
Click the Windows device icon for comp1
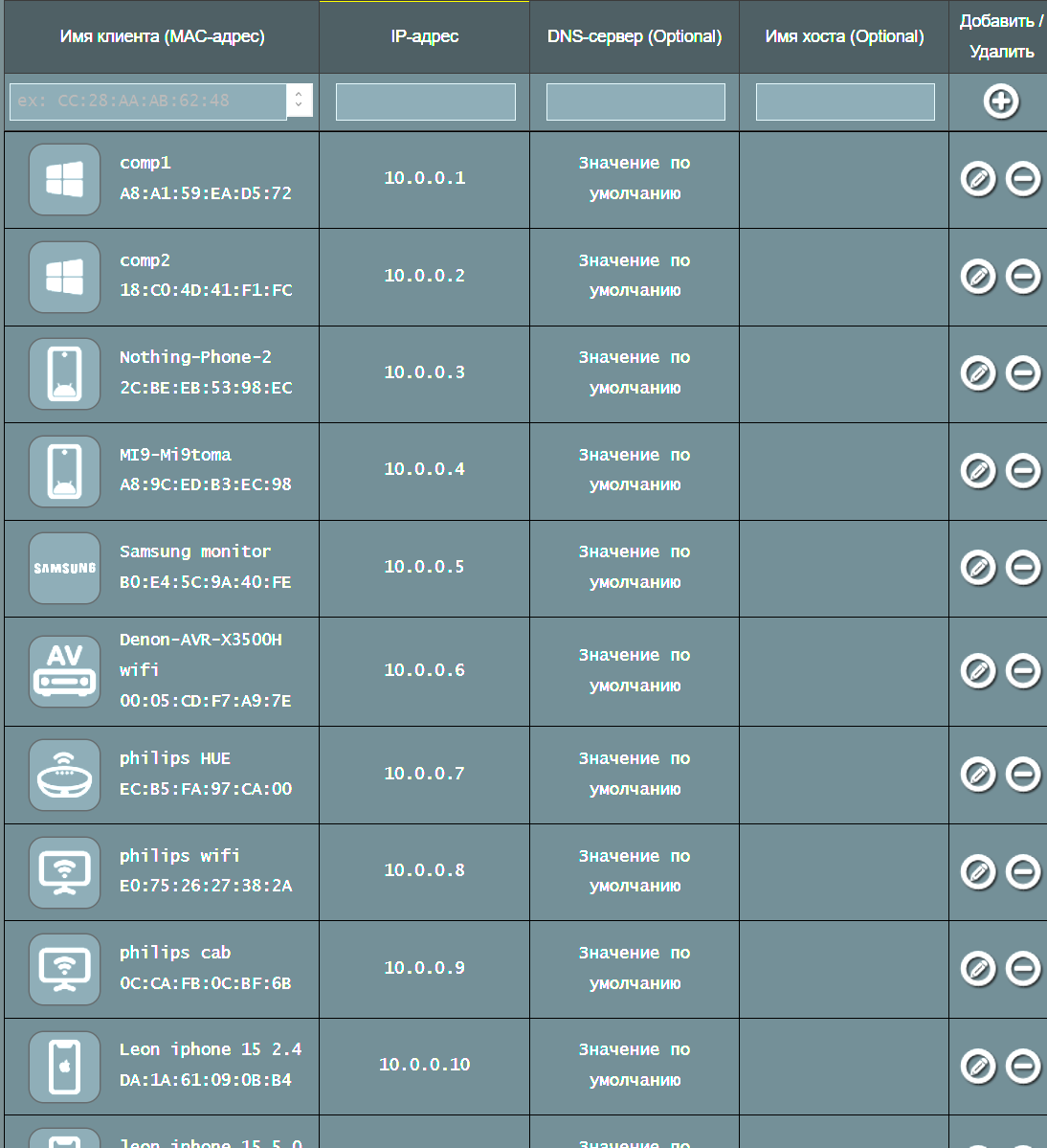point(64,179)
